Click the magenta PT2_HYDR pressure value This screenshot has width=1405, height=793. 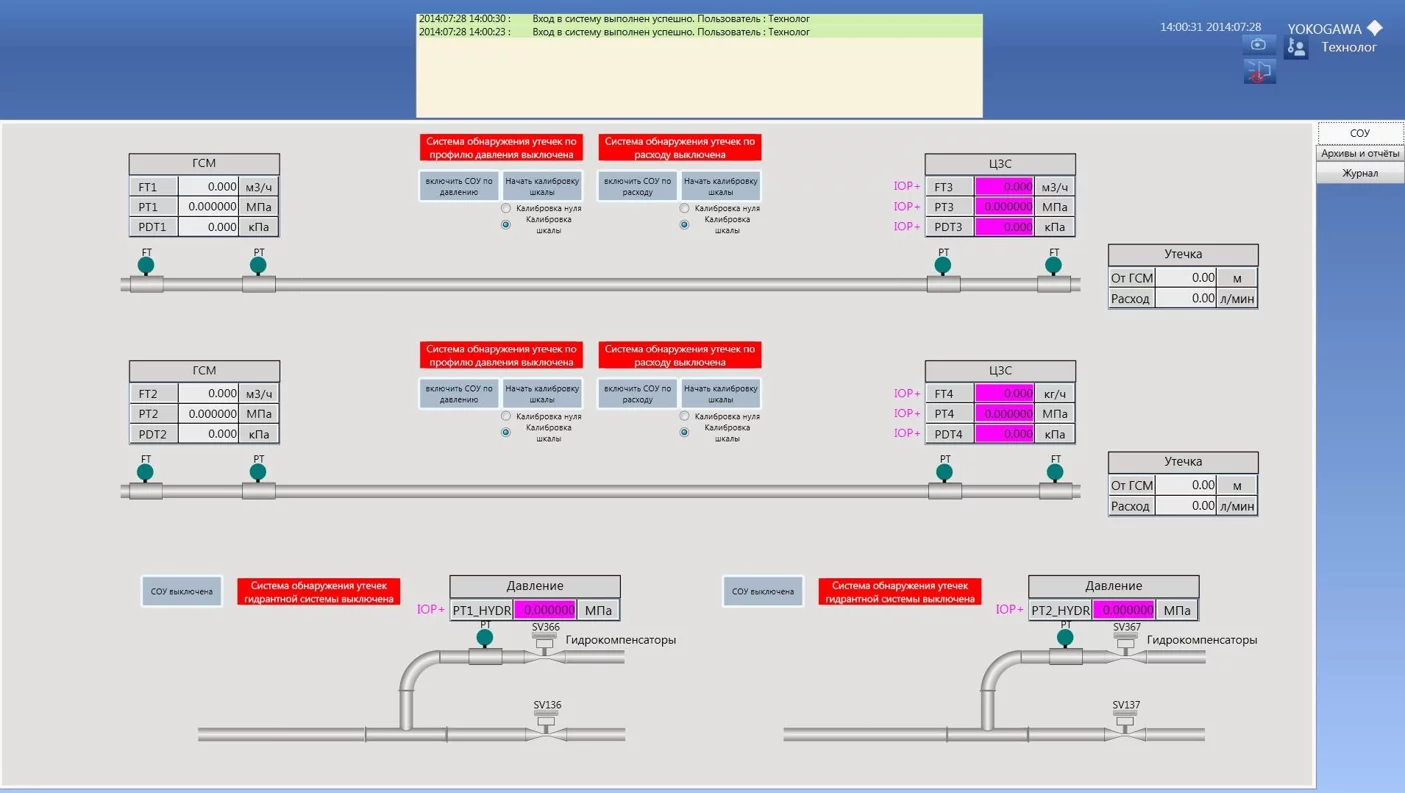click(1124, 610)
